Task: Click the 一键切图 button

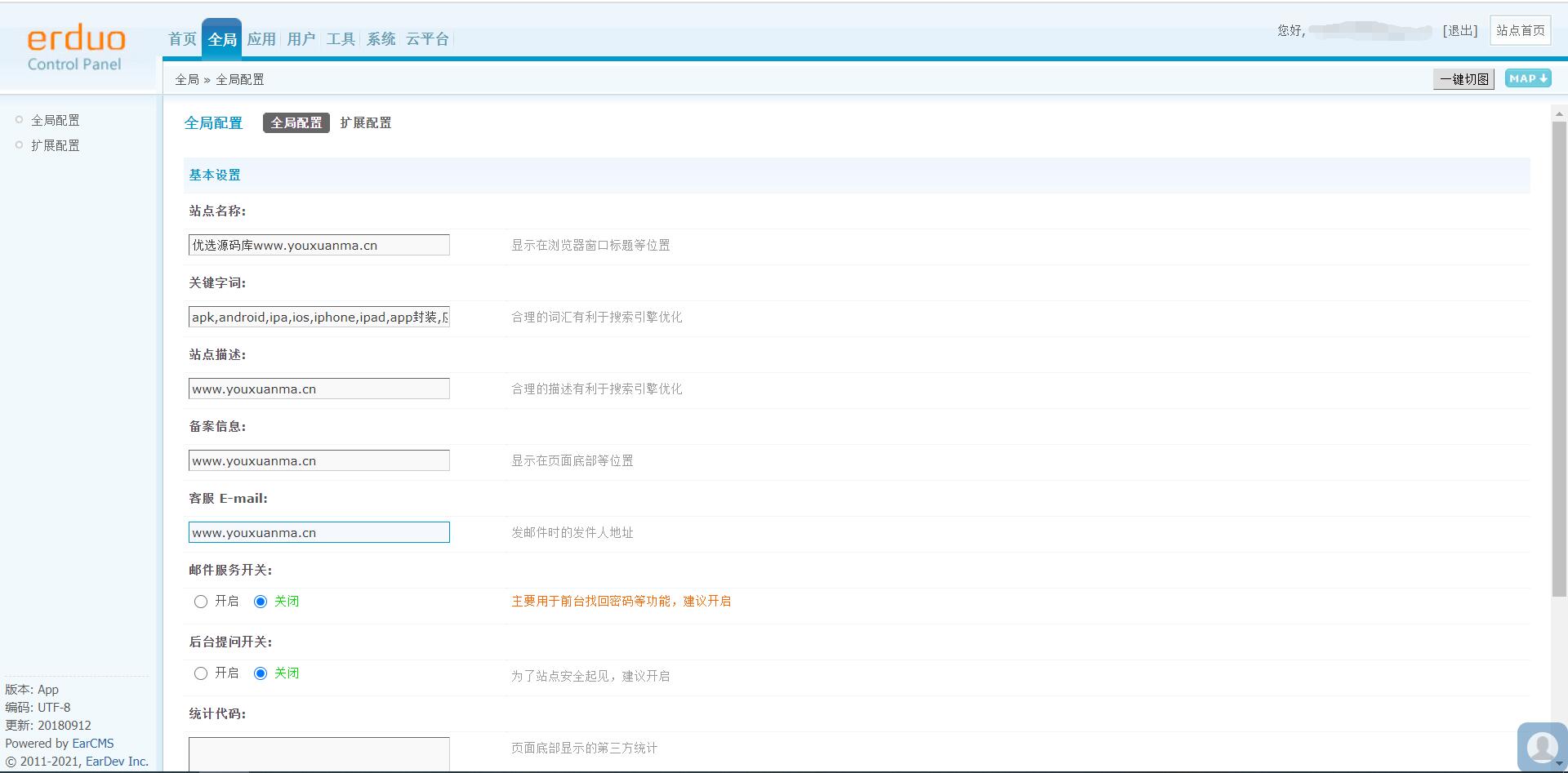Action: pos(1463,79)
